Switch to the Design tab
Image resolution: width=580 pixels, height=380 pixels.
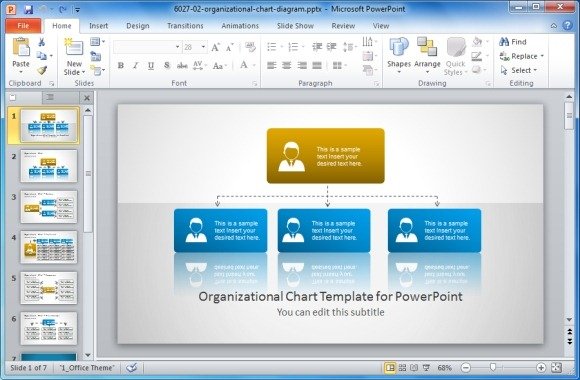tap(138, 26)
